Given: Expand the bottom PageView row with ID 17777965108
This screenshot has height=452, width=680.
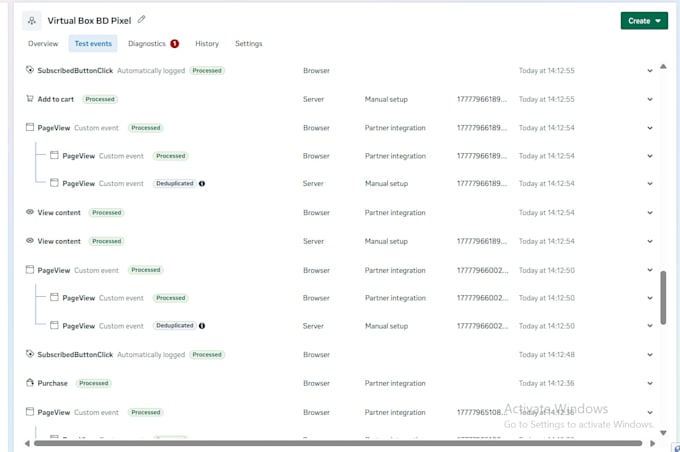Looking at the screenshot, I should coord(650,412).
